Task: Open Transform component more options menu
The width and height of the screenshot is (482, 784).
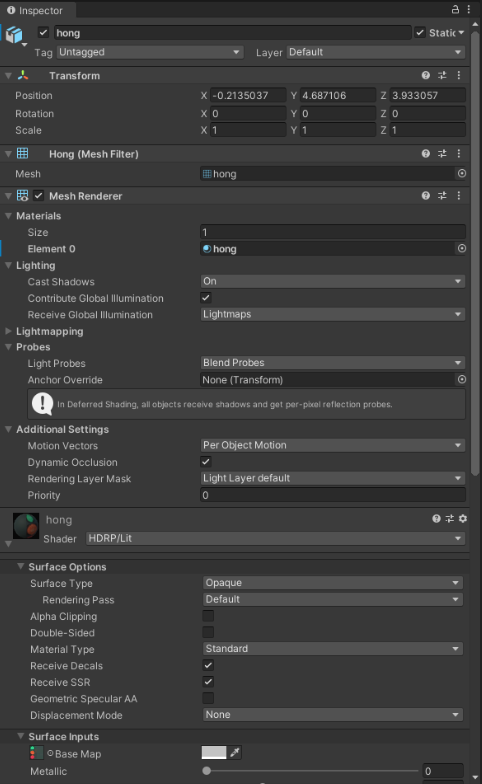Action: [x=458, y=75]
